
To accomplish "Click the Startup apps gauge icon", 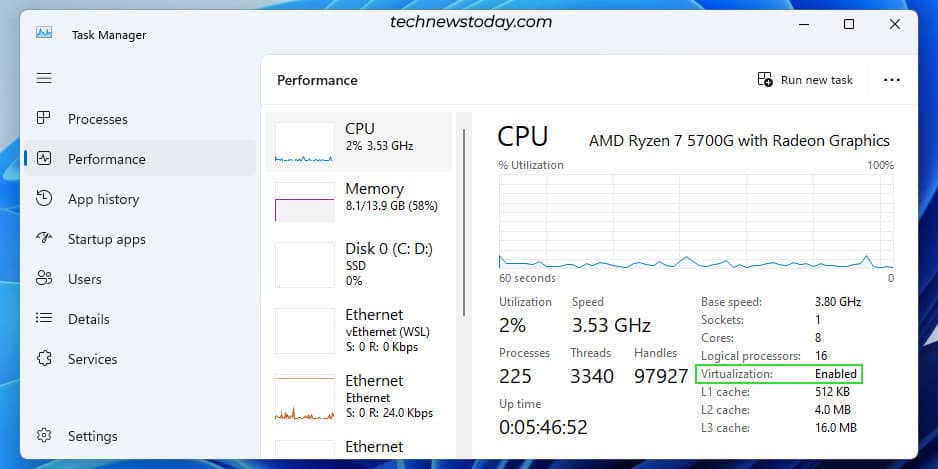I will pyautogui.click(x=44, y=239).
